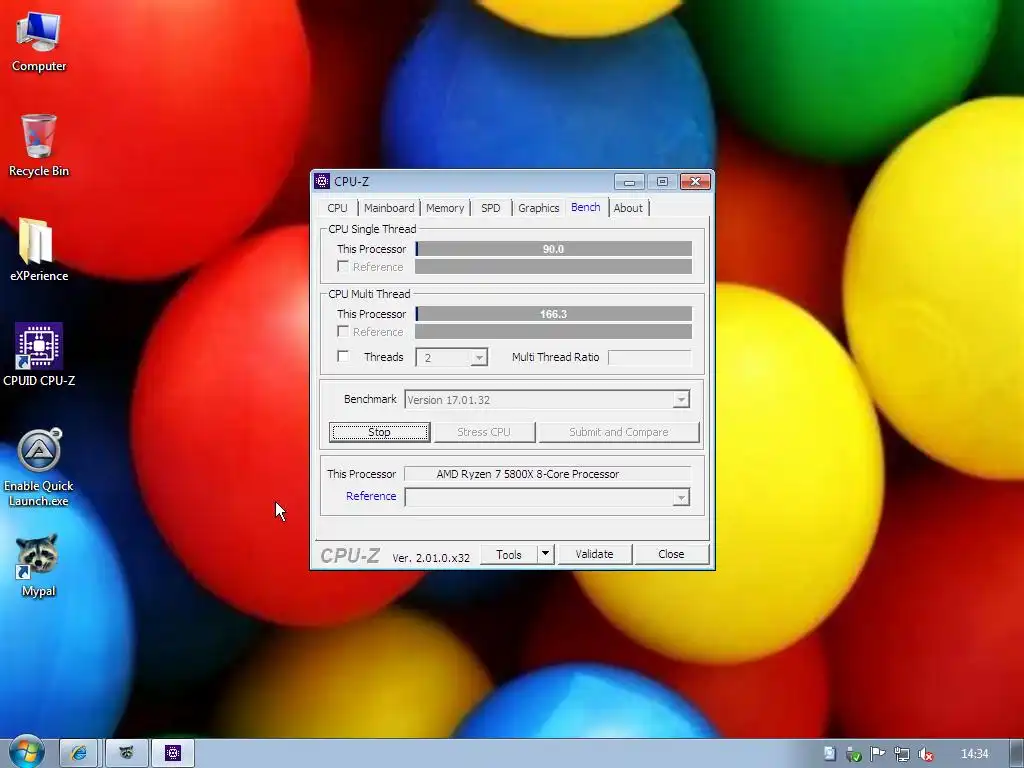Image resolution: width=1024 pixels, height=768 pixels.
Task: Open the Benchmark version dropdown
Action: click(x=680, y=400)
